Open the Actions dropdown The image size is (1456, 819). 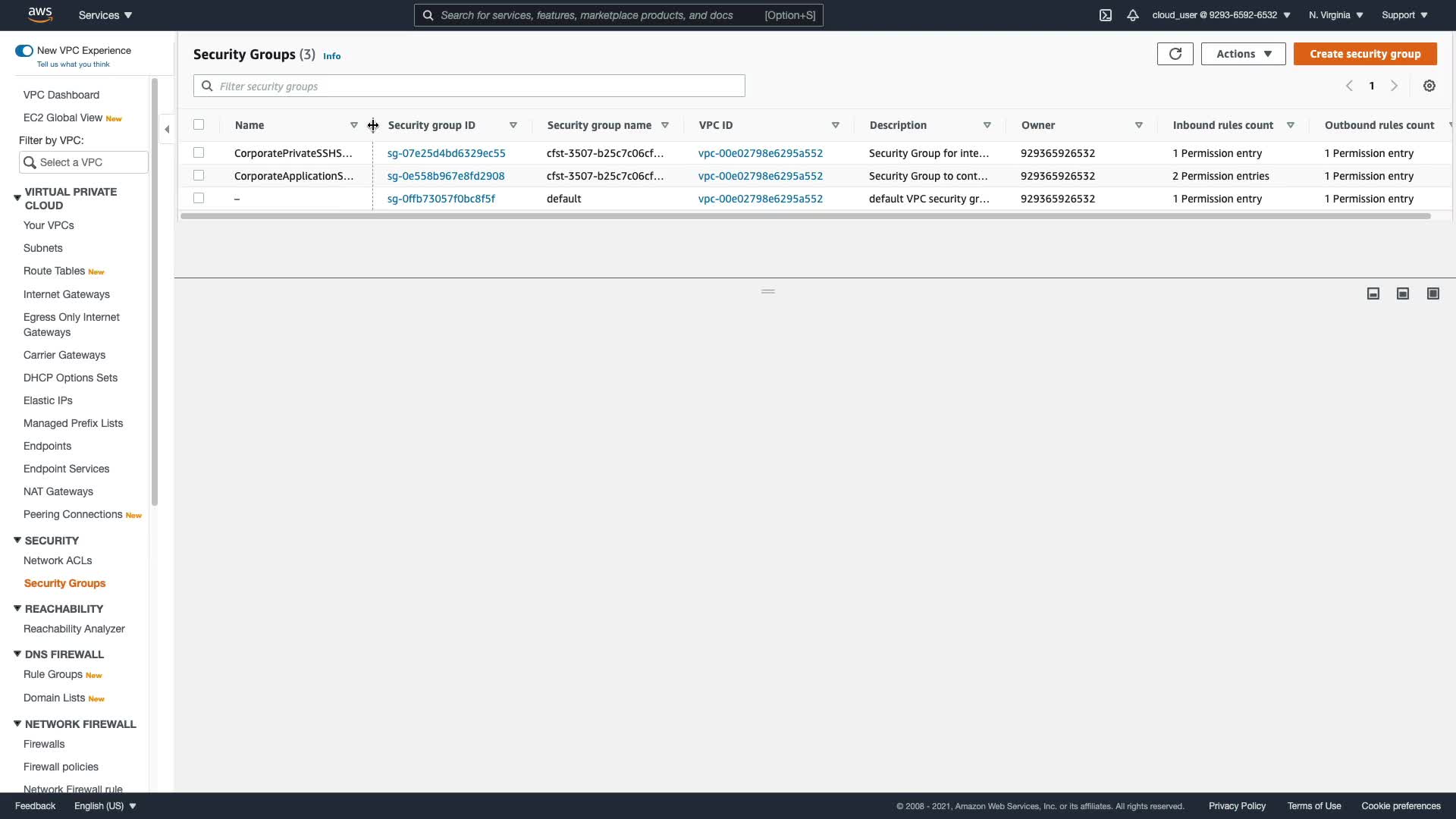[x=1243, y=54]
